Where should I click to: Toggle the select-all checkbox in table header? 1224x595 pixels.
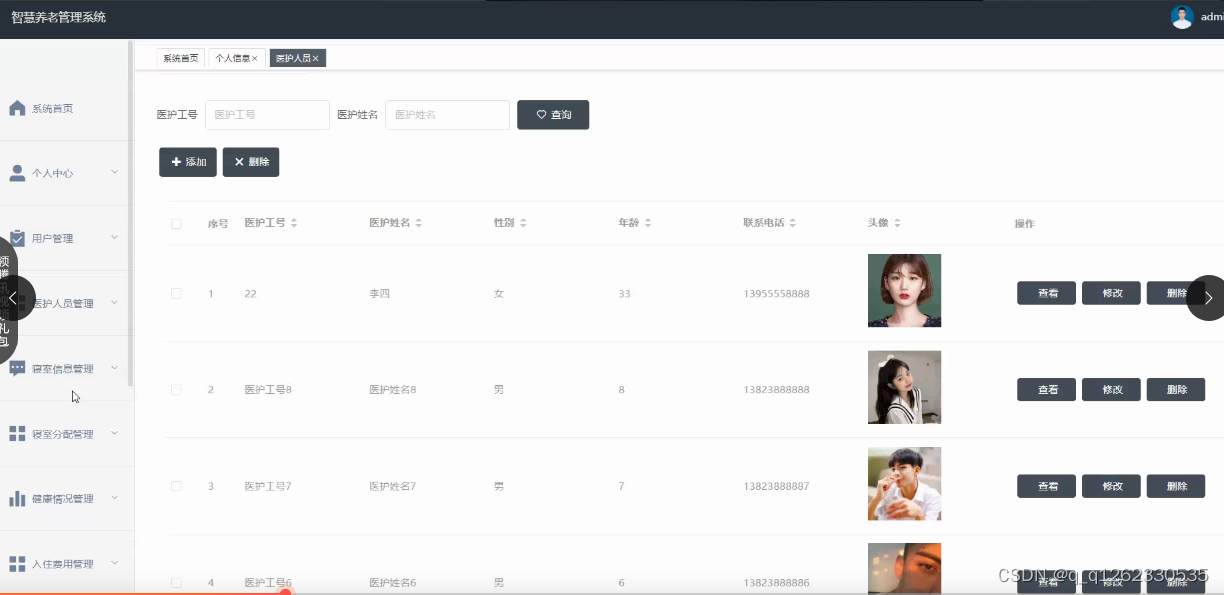(x=176, y=223)
